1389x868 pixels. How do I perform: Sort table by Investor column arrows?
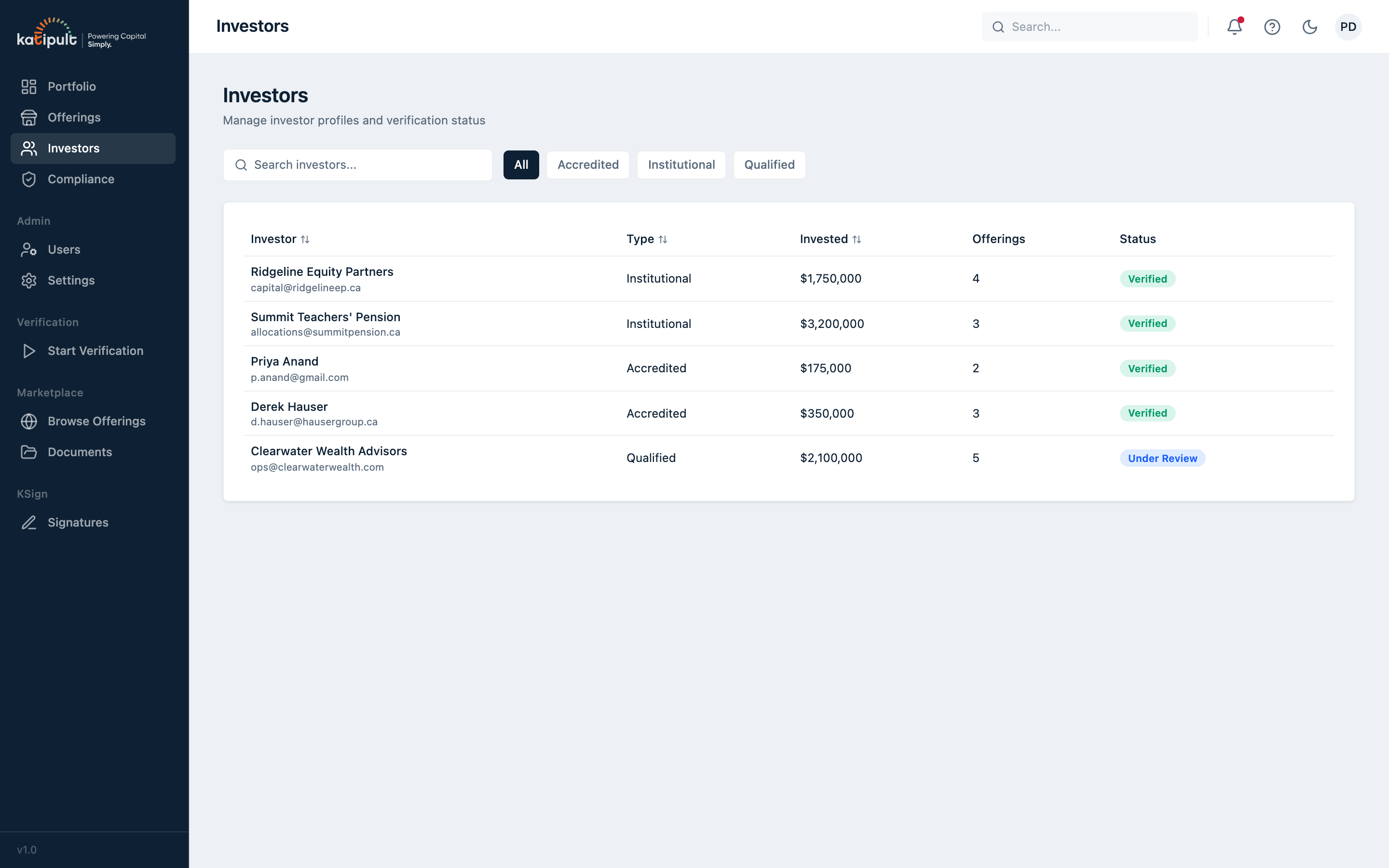coord(305,239)
